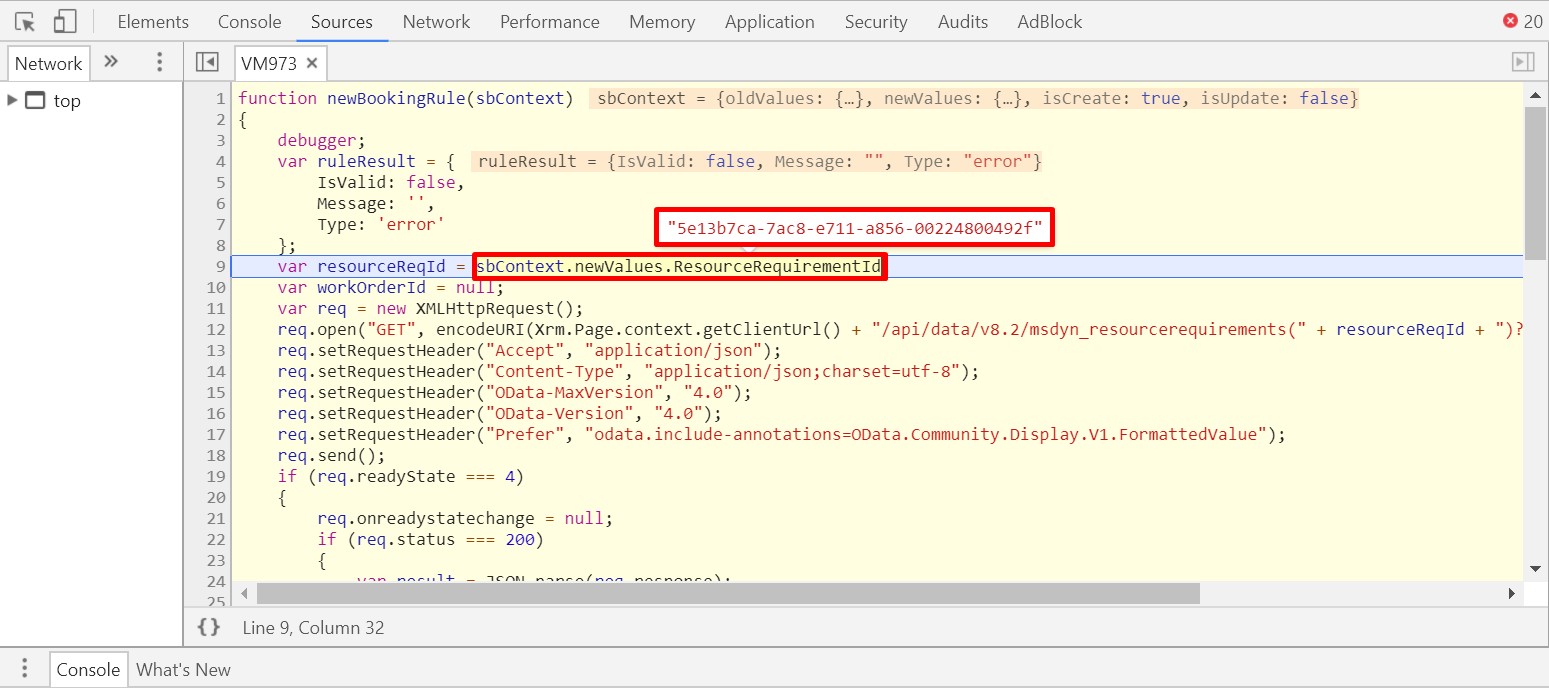Open the What's New drawer tab
Screen dimensions: 1549x688
183,670
